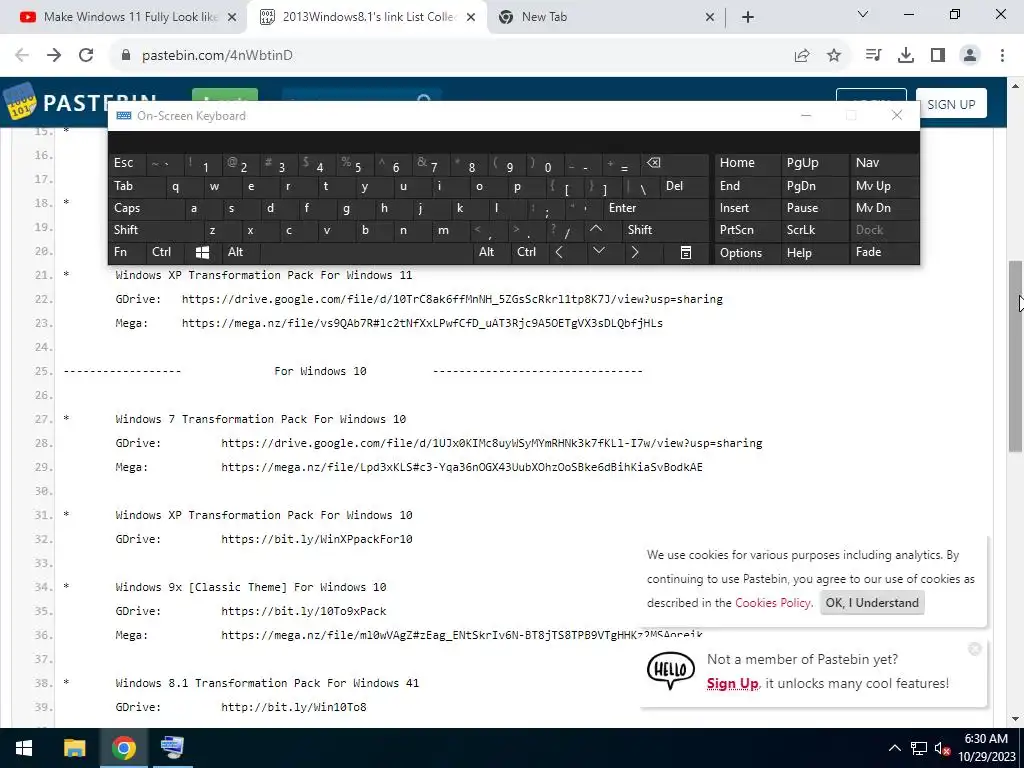Viewport: 1024px width, 768px height.
Task: Open Chrome from the taskbar
Action: (x=123, y=748)
